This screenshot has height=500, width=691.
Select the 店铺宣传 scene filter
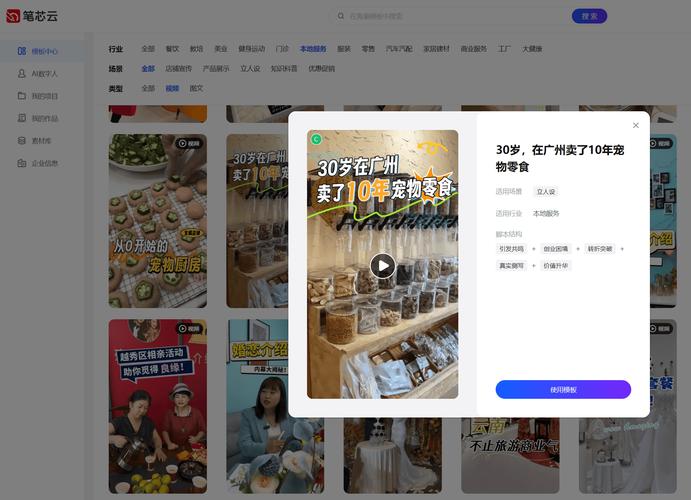178,69
